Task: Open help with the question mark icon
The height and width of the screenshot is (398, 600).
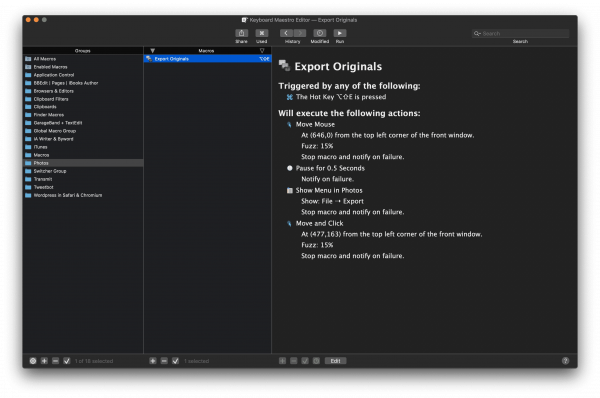Action: click(565, 361)
